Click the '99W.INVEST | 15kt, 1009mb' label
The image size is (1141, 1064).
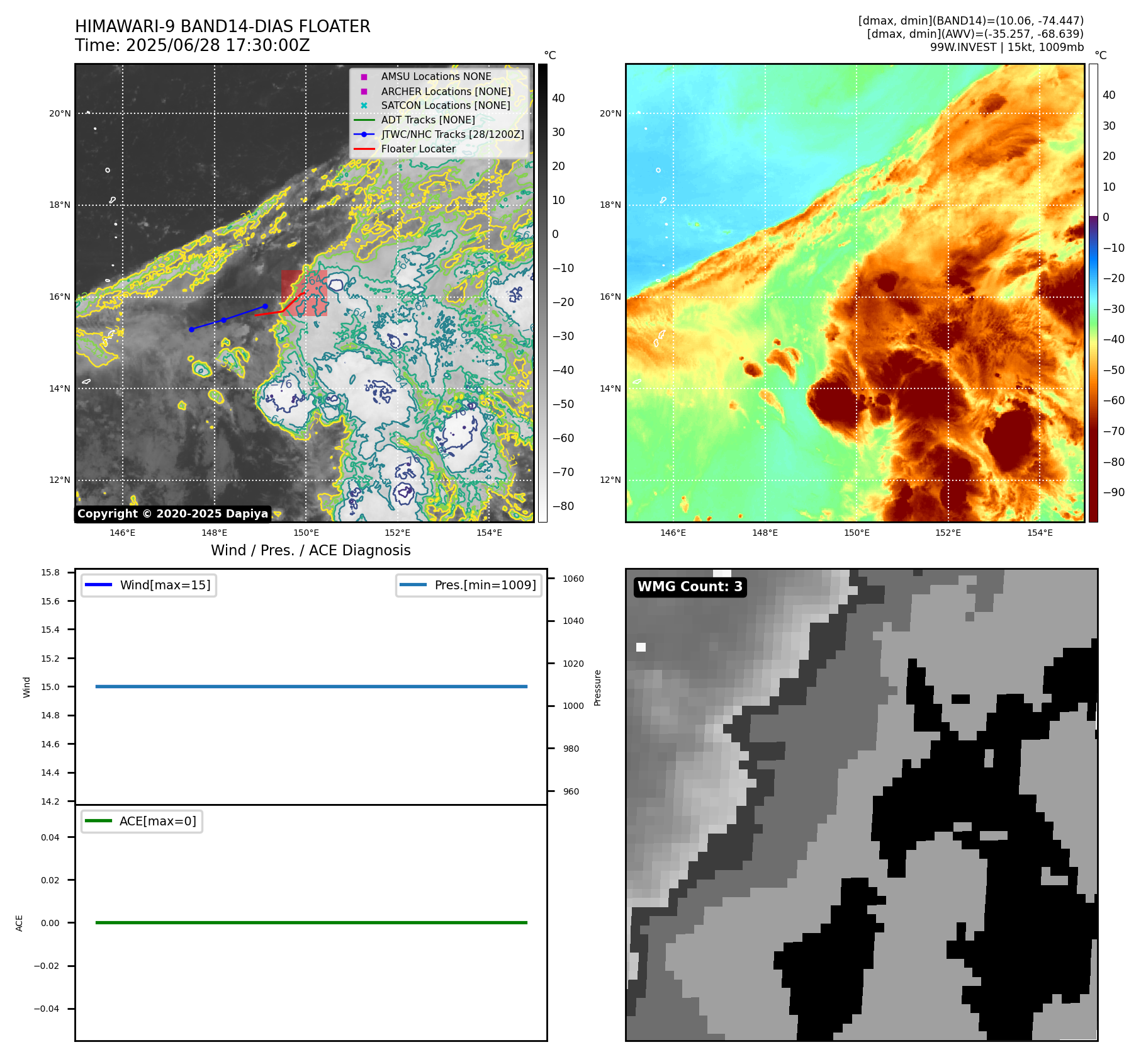pos(1007,47)
